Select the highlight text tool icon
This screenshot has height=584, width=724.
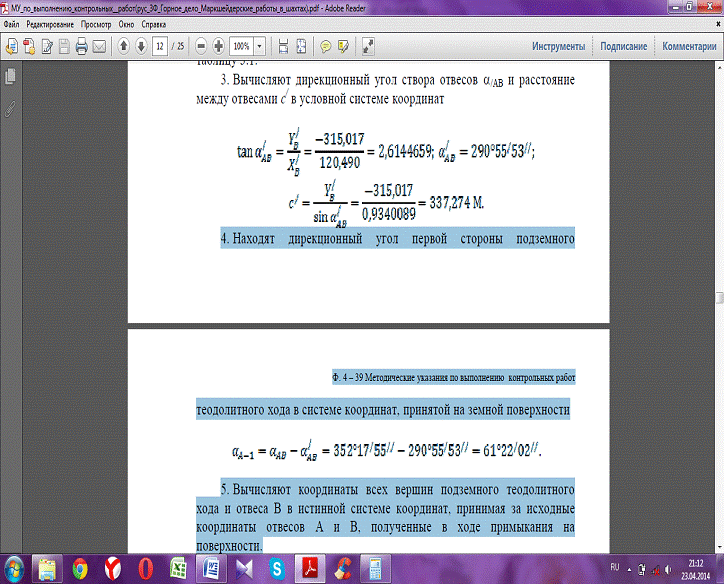point(343,46)
